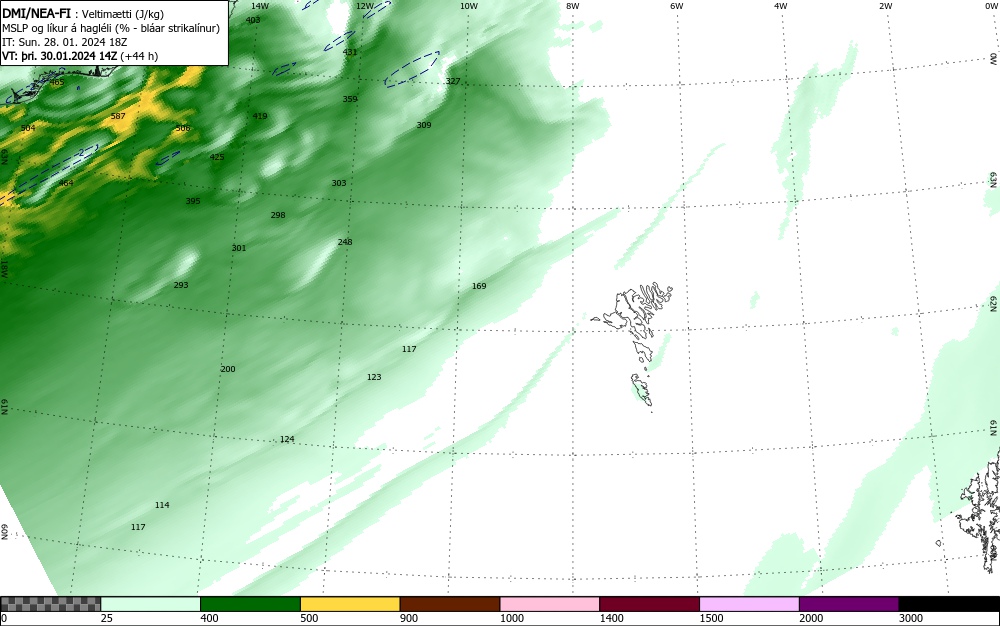Click the map value 123

pos(374,377)
